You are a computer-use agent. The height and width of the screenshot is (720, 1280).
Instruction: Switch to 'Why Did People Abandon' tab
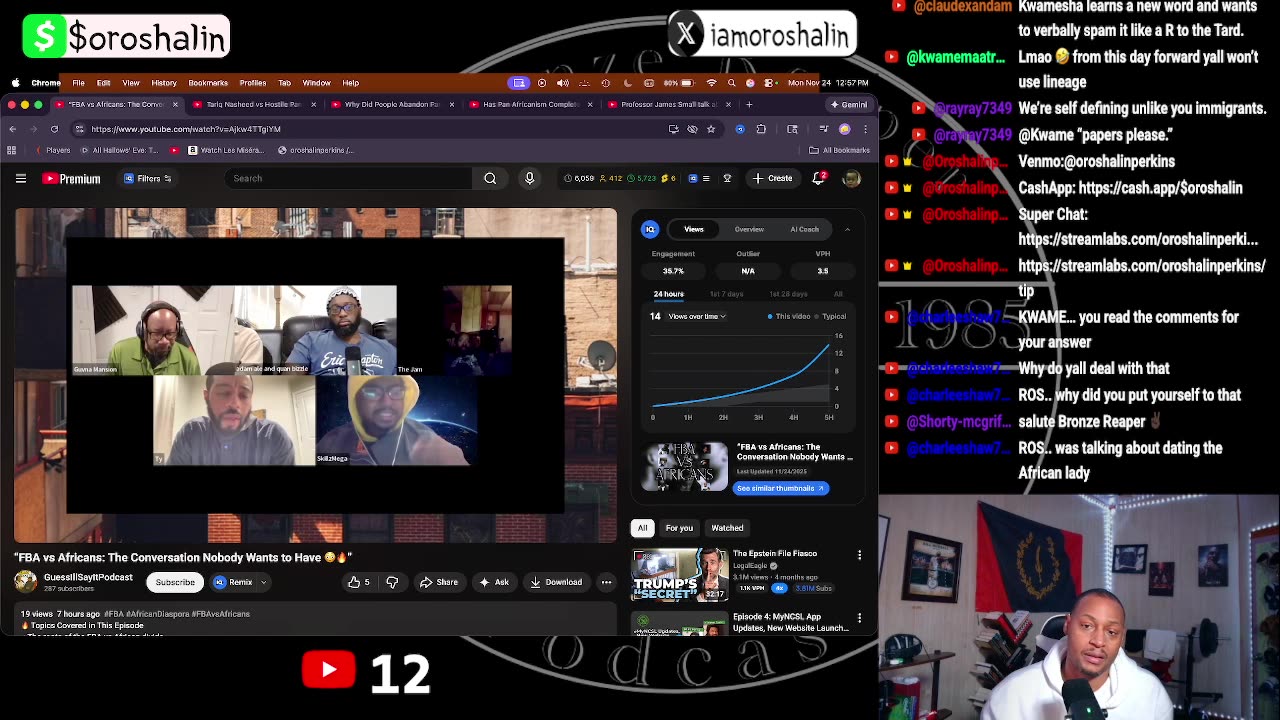[x=391, y=104]
